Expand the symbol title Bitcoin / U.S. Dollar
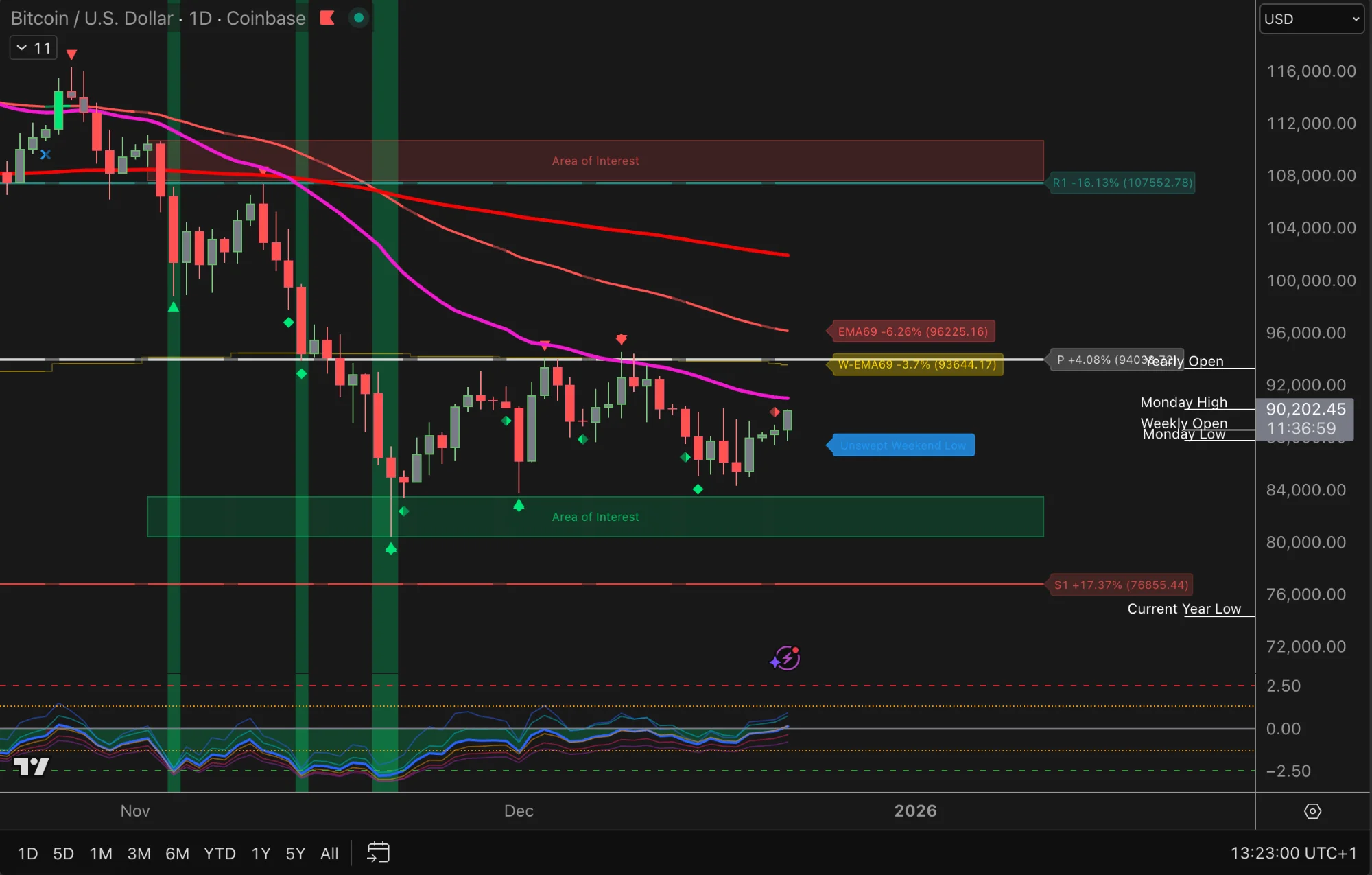This screenshot has width=1372, height=875. click(156, 18)
